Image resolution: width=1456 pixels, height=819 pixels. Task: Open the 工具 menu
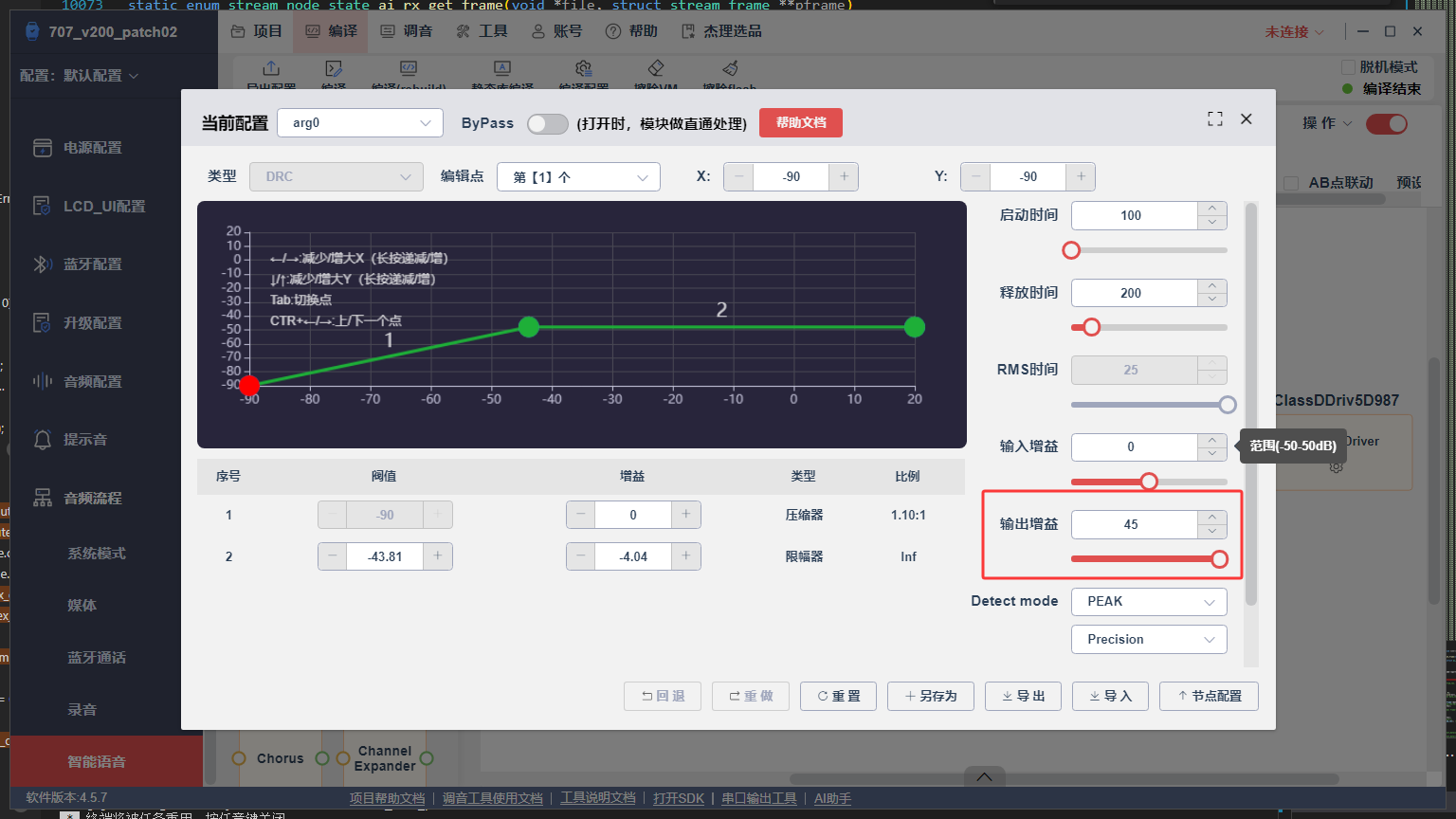click(x=482, y=31)
